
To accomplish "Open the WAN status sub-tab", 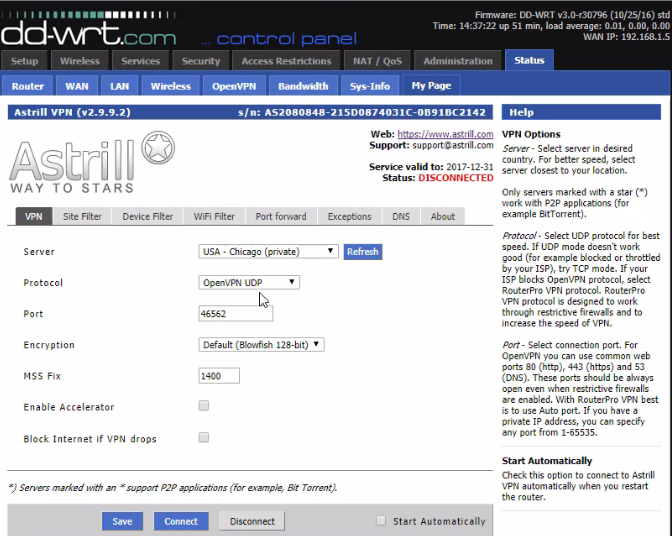I will [x=77, y=86].
